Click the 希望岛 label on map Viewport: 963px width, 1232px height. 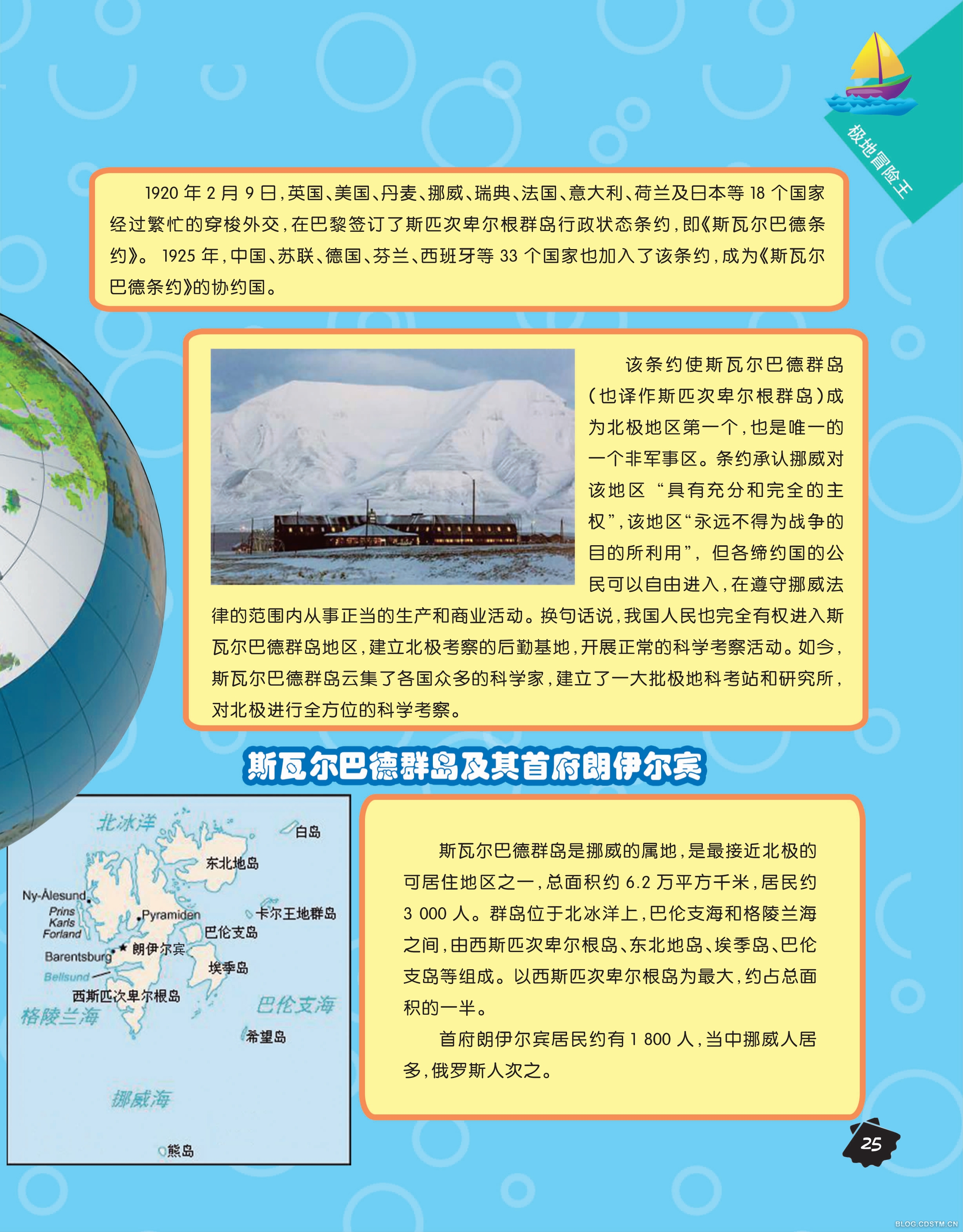(266, 1036)
